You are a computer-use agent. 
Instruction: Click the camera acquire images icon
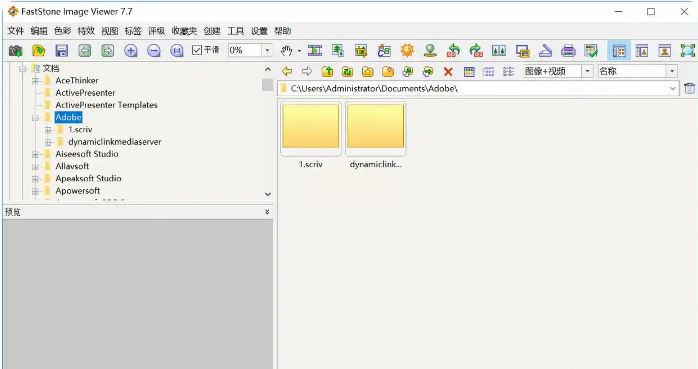coord(16,51)
